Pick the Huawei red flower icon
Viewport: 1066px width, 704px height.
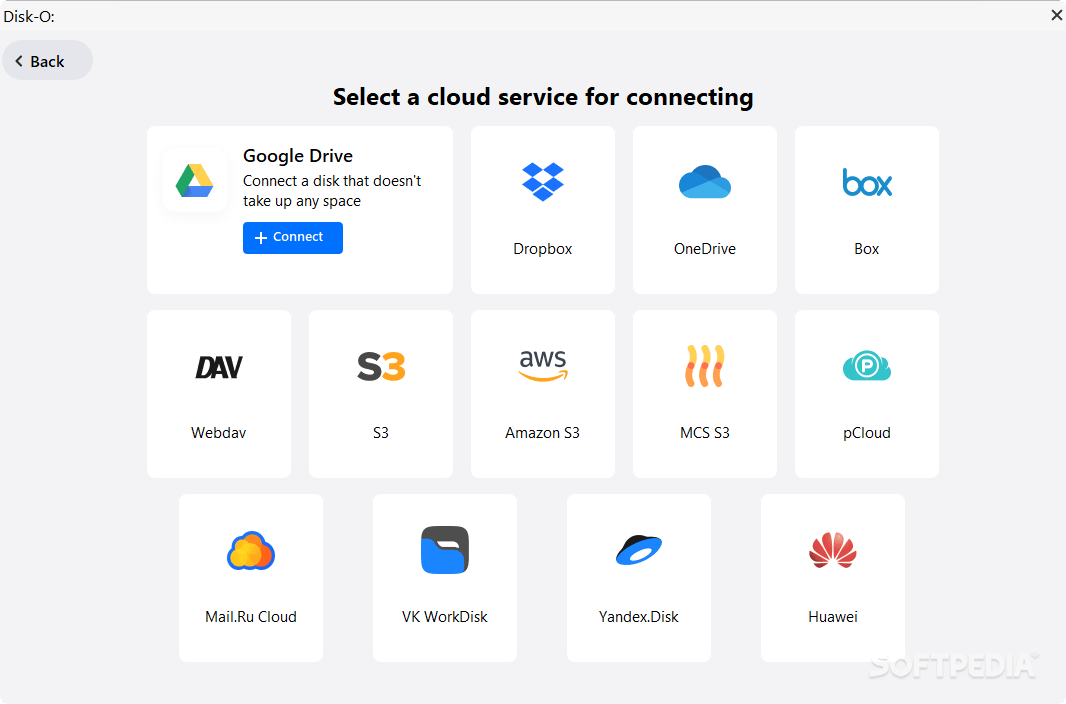coord(833,550)
